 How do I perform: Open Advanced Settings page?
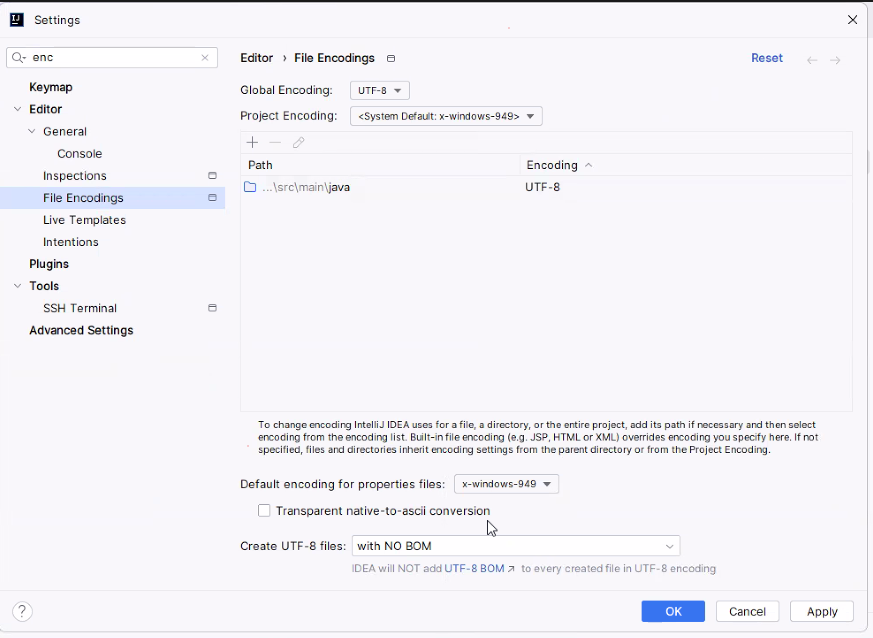[x=81, y=330]
